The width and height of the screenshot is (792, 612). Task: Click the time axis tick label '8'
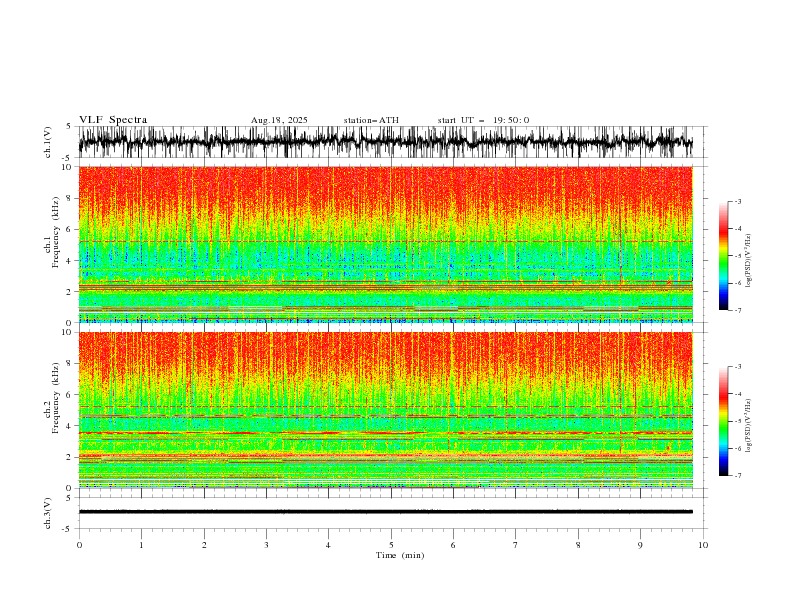578,545
